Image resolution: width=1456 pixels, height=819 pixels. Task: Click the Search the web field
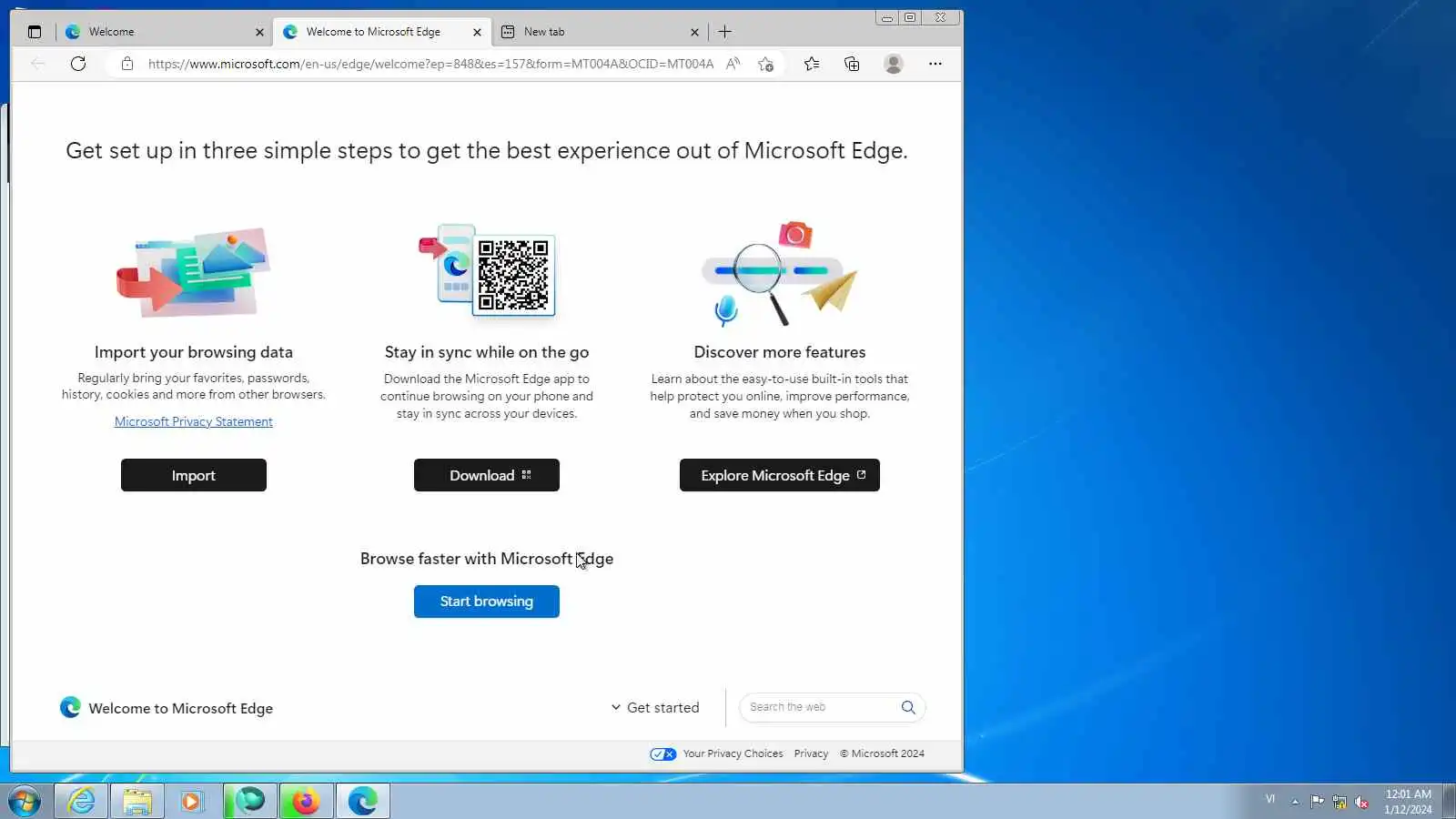(819, 707)
